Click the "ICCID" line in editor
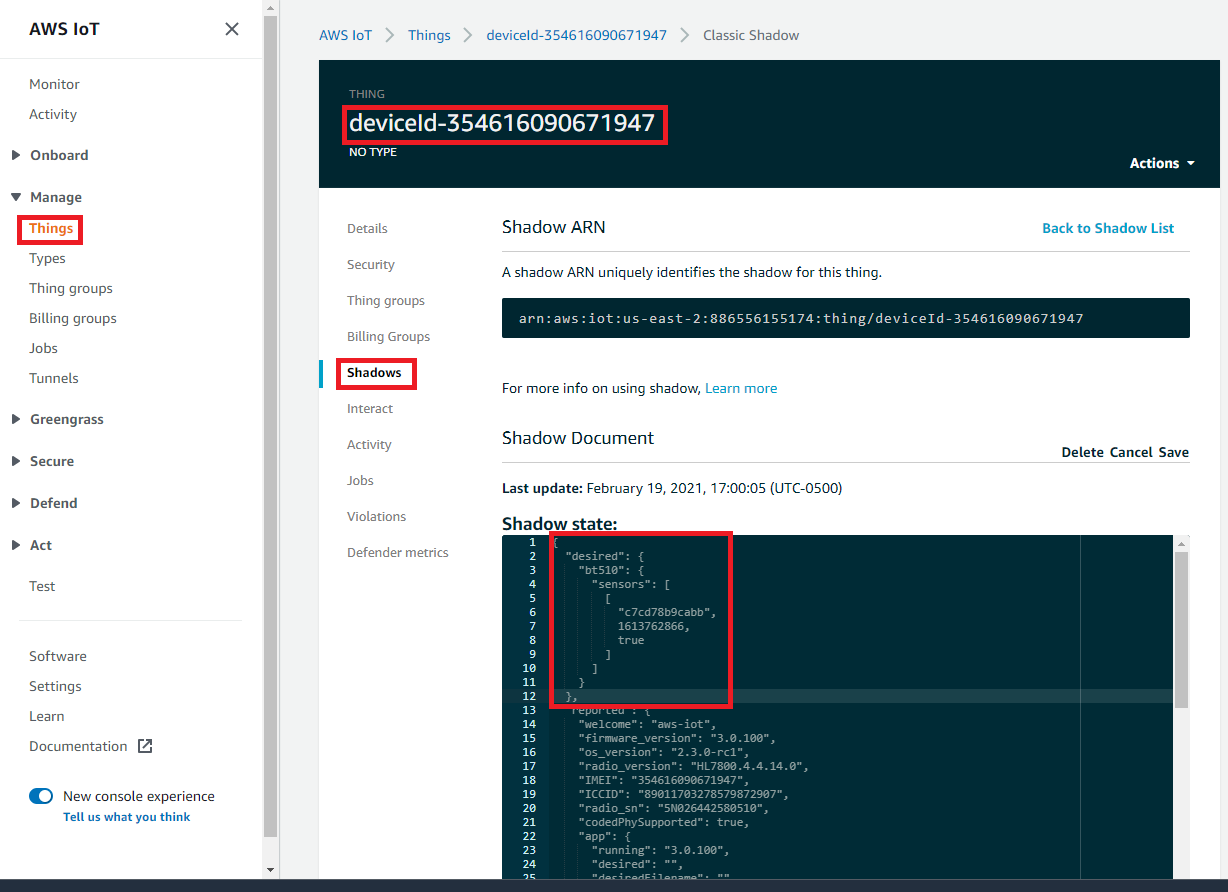 click(683, 794)
